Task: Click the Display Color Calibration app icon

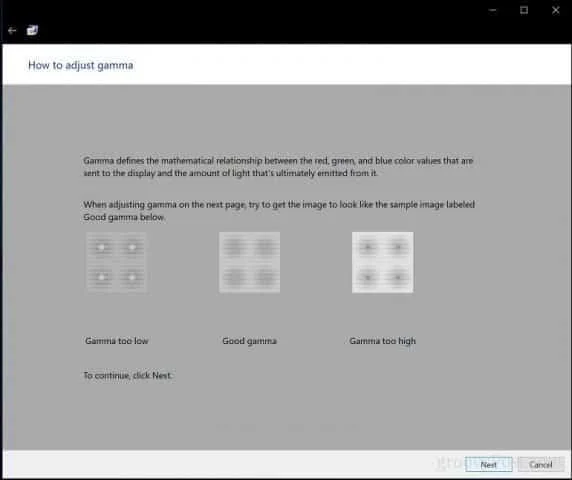Action: [x=32, y=30]
